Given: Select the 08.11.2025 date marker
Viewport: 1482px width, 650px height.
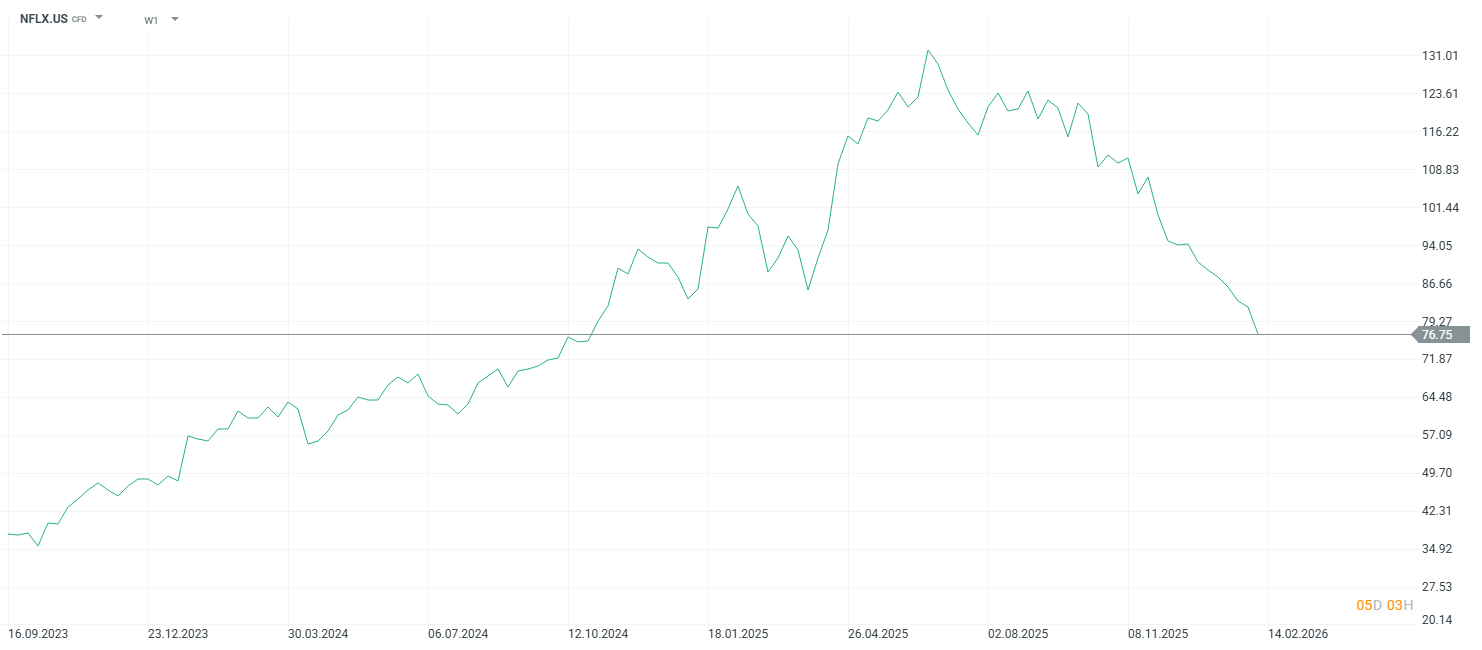Looking at the screenshot, I should (1158, 634).
